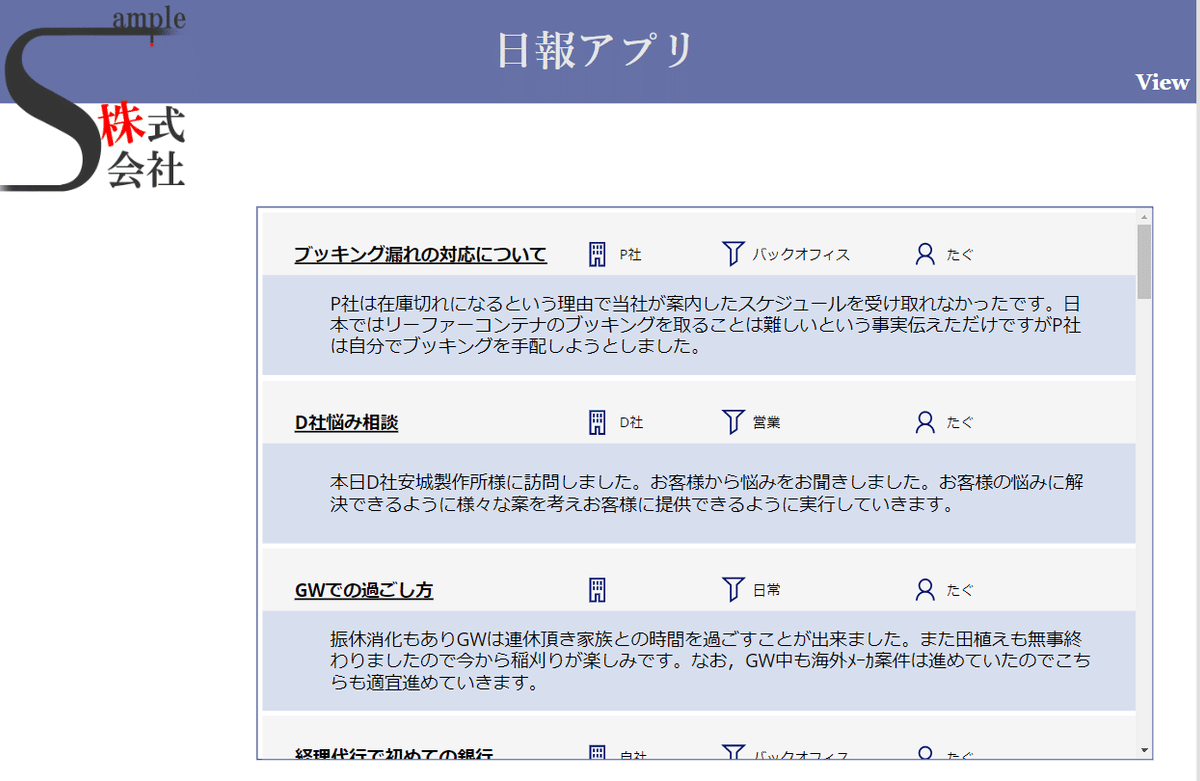
Task: Select the filter icon beside 営業
Action: tap(735, 422)
